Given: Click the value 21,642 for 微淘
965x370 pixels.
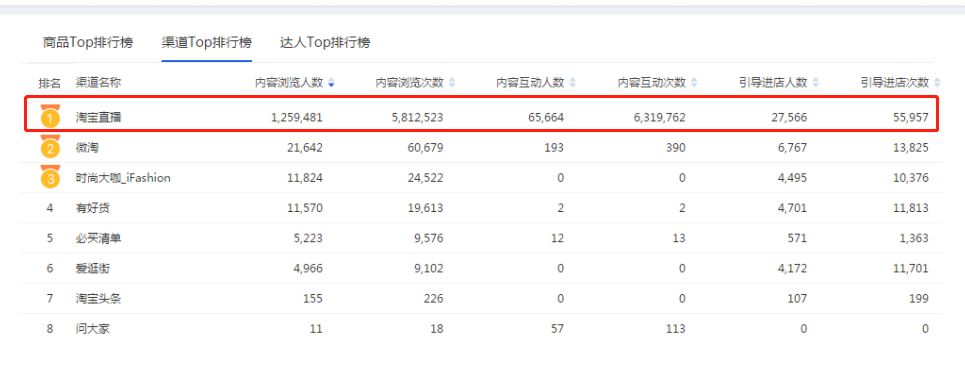Looking at the screenshot, I should (x=305, y=148).
